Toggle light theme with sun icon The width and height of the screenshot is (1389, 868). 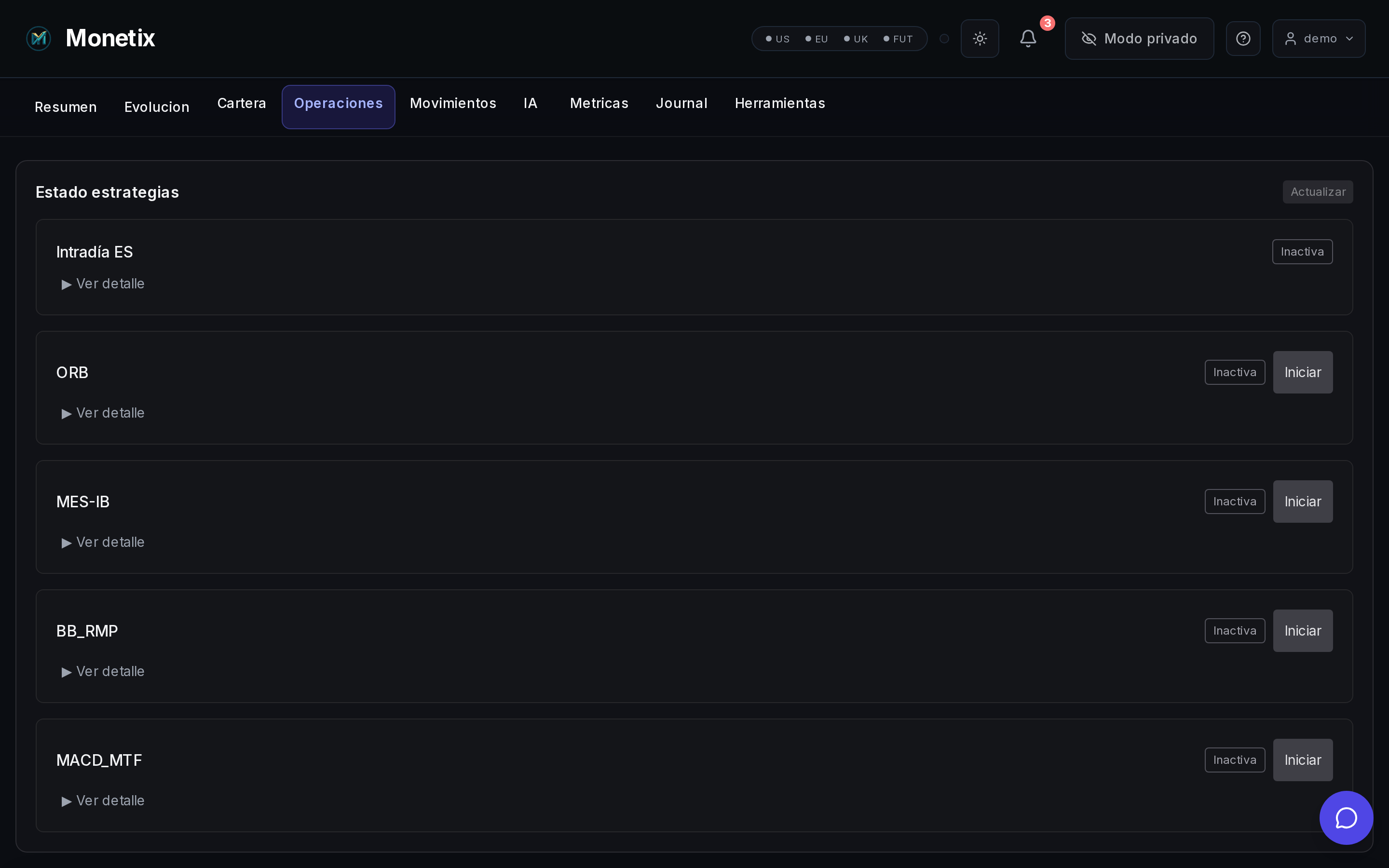(980, 39)
